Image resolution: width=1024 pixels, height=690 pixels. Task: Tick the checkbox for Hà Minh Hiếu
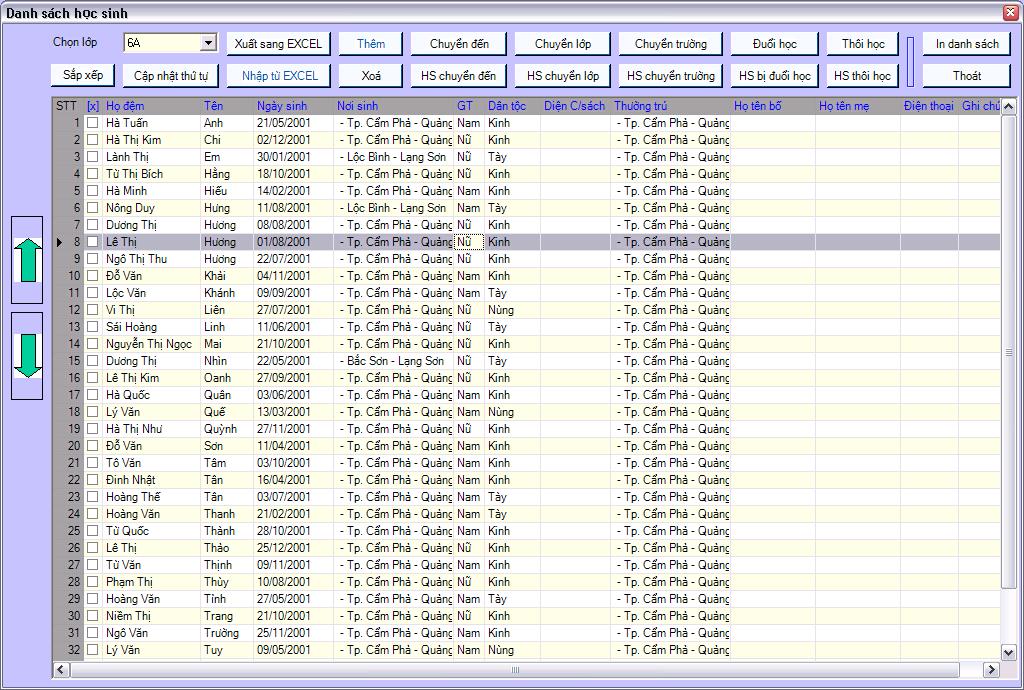coord(93,191)
